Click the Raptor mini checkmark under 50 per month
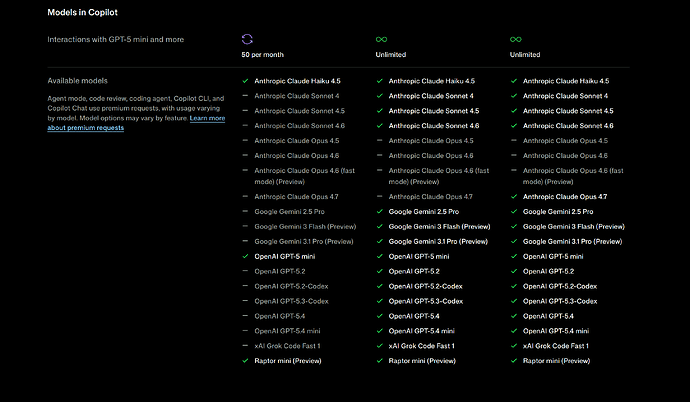This screenshot has height=402, width=690. [245, 361]
